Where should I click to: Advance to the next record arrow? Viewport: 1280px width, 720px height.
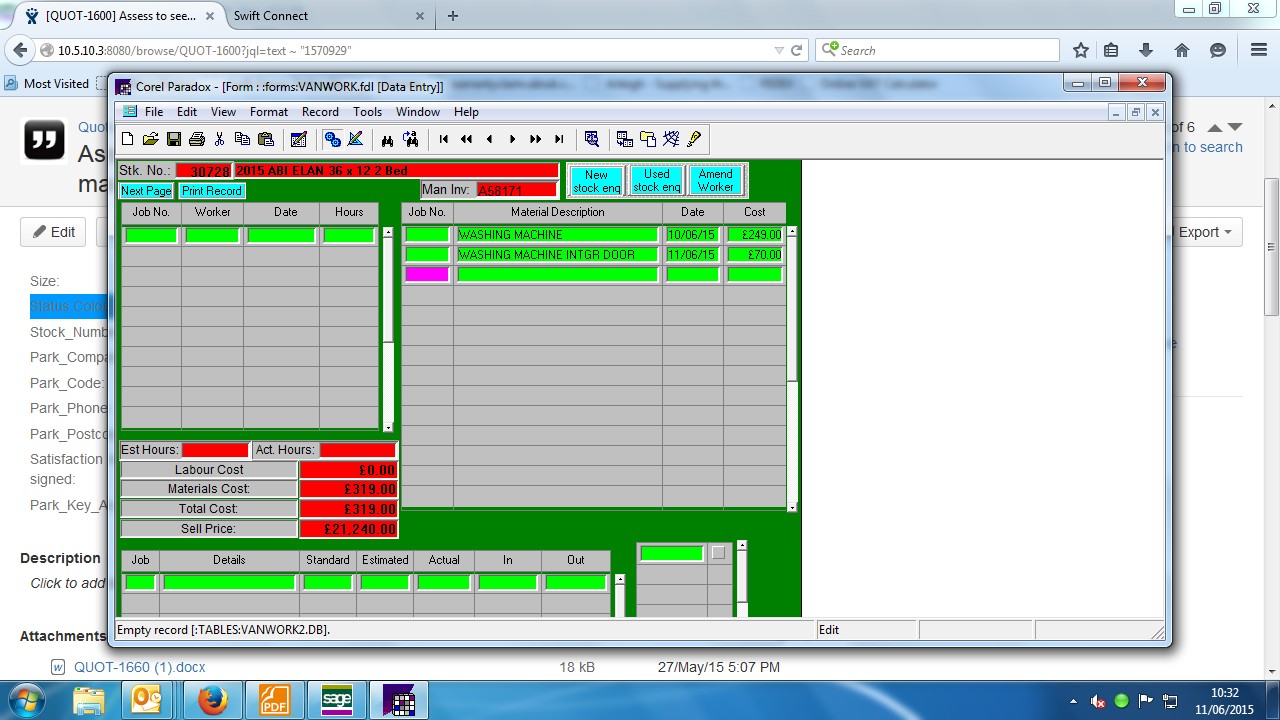point(512,139)
